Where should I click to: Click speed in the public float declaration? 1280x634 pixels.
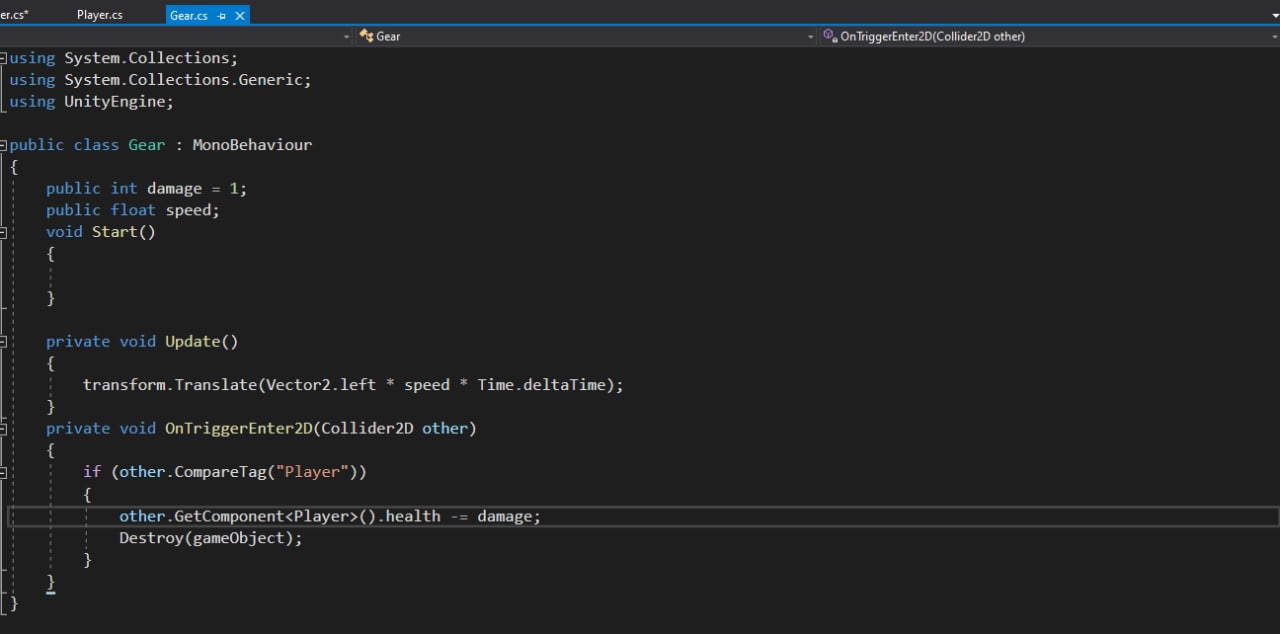click(188, 211)
